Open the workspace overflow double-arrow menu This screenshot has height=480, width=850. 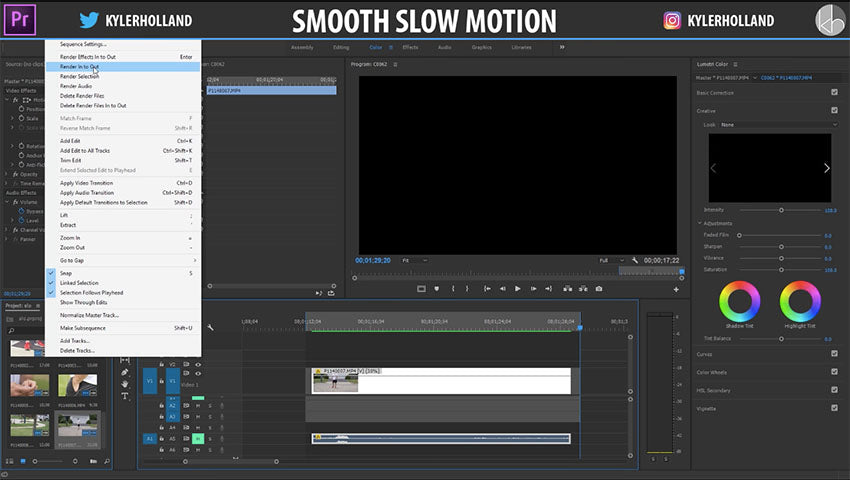562,47
